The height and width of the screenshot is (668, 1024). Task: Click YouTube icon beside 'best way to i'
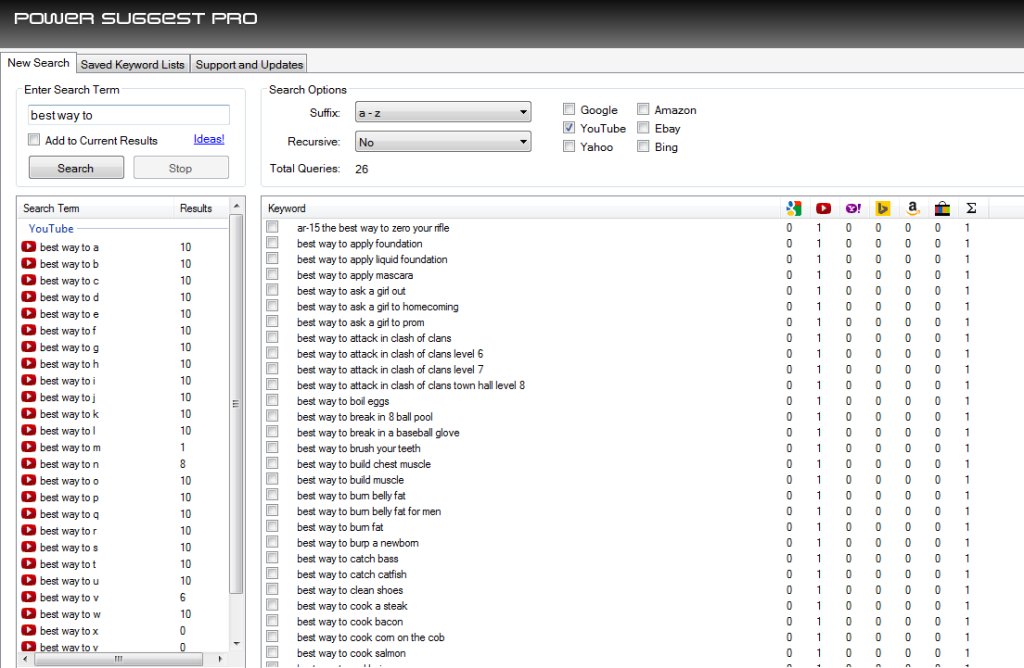[x=29, y=380]
